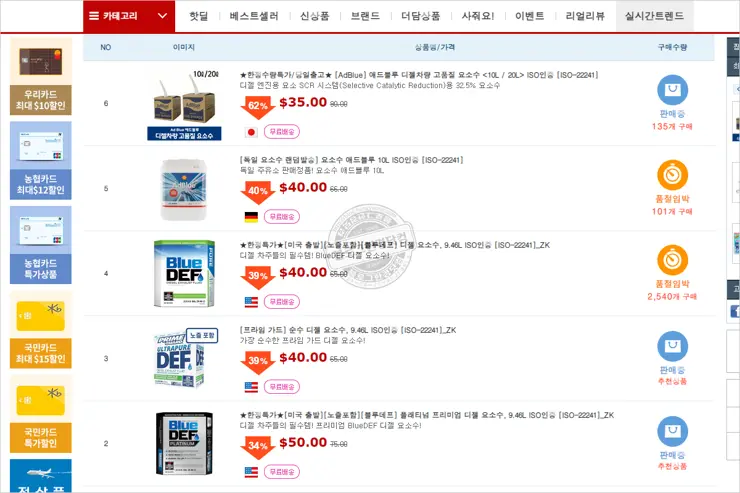Click the orange timer icon for BlueDEF item 4
740x493 pixels.
672,260
